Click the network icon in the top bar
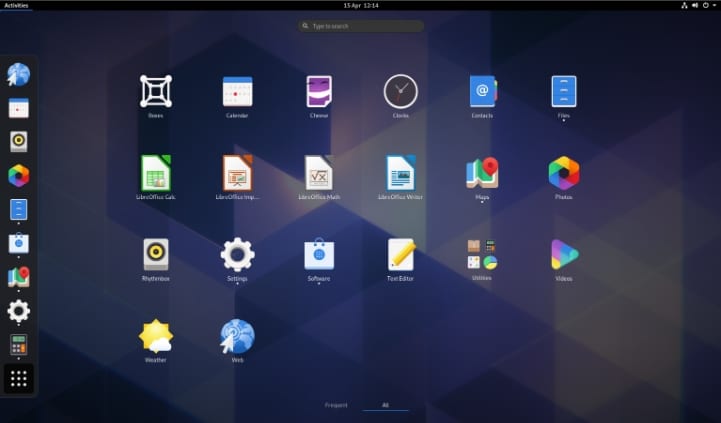Image resolution: width=721 pixels, height=423 pixels. [x=684, y=6]
